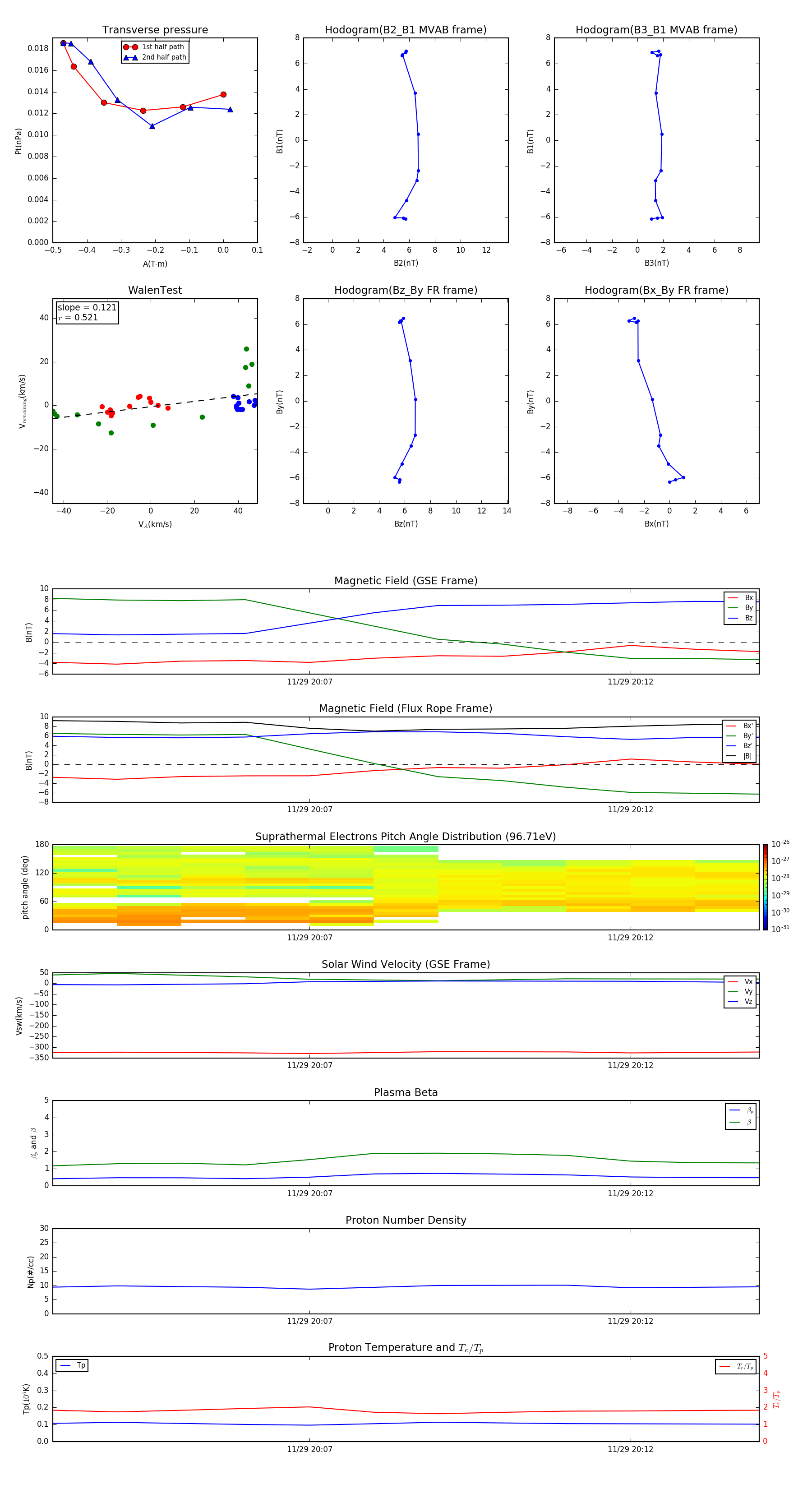Click the 'Vsw(km/s)' y-axis label
Image resolution: width=812 pixels, height=1489 pixels.
19,1016
